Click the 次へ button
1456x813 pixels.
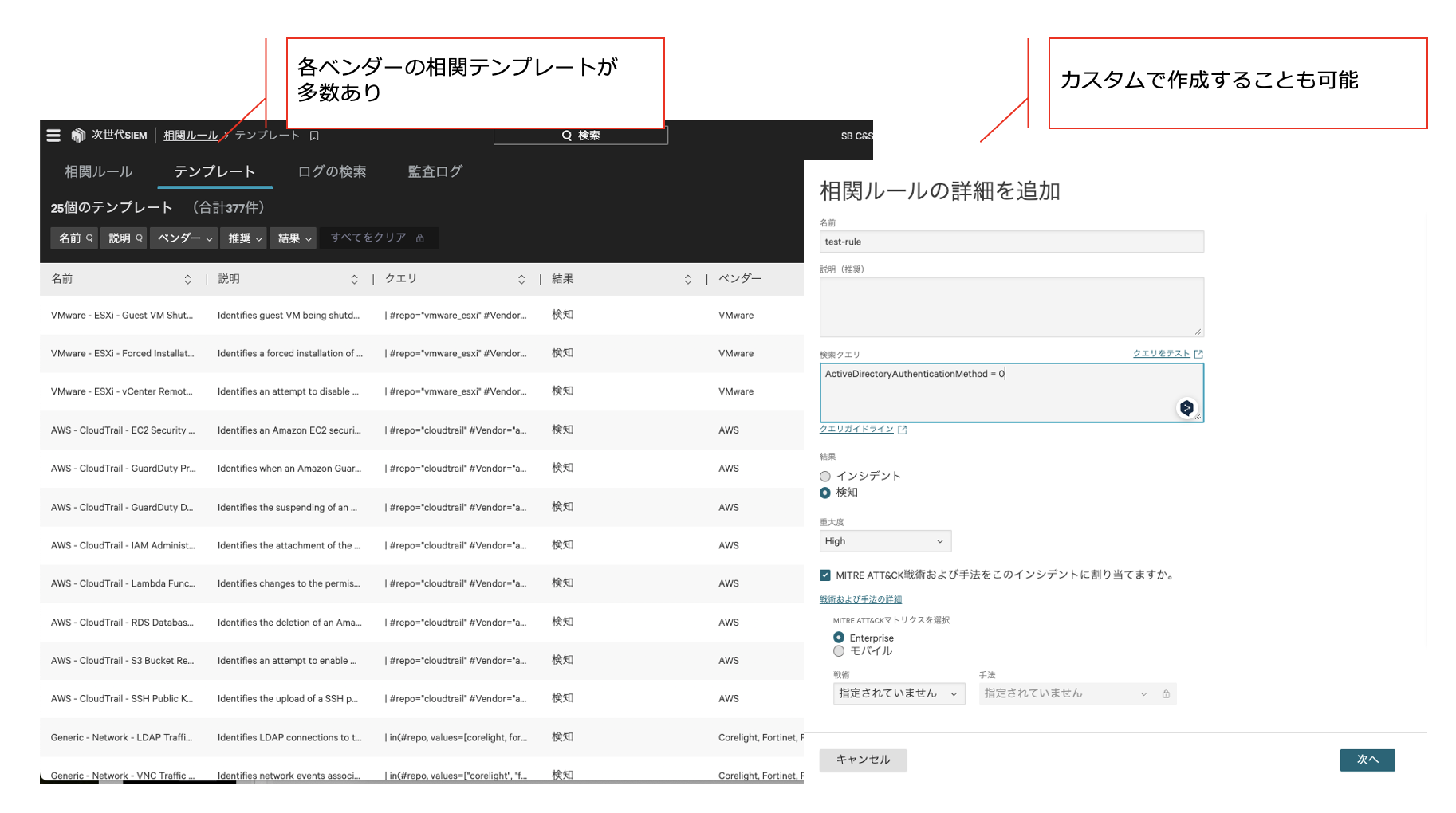(x=1367, y=760)
